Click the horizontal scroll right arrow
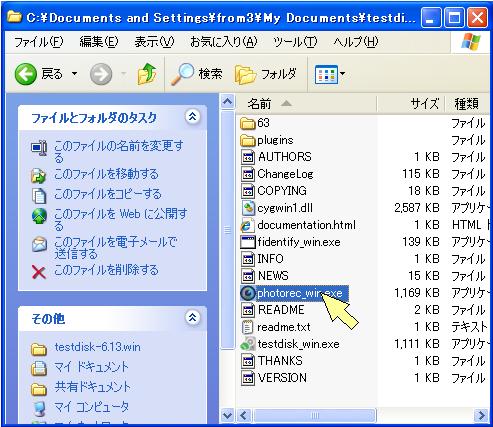 click(481, 415)
